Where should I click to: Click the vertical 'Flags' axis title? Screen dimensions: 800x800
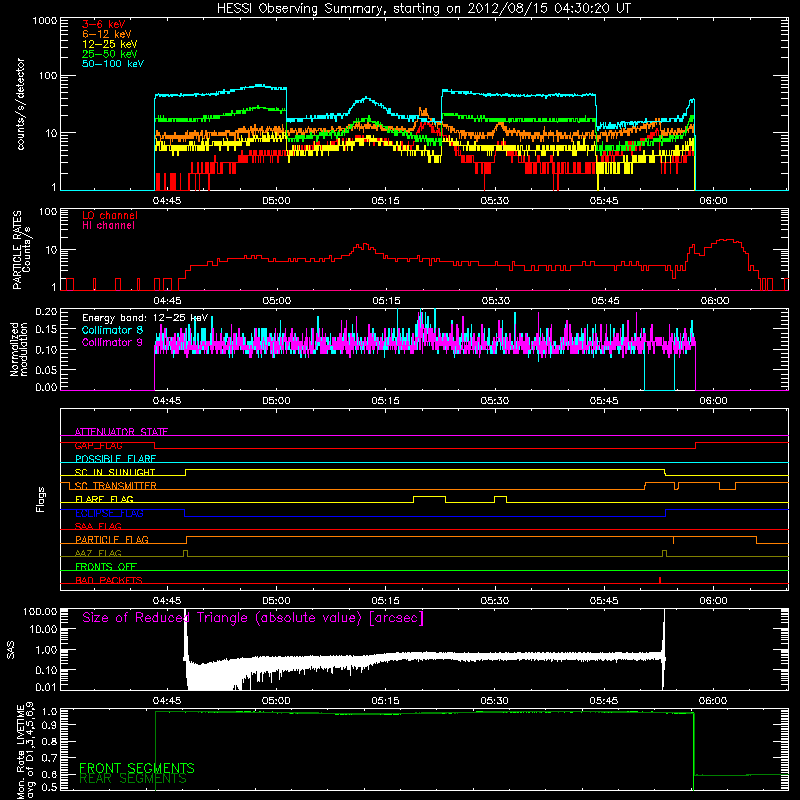pyautogui.click(x=40, y=500)
